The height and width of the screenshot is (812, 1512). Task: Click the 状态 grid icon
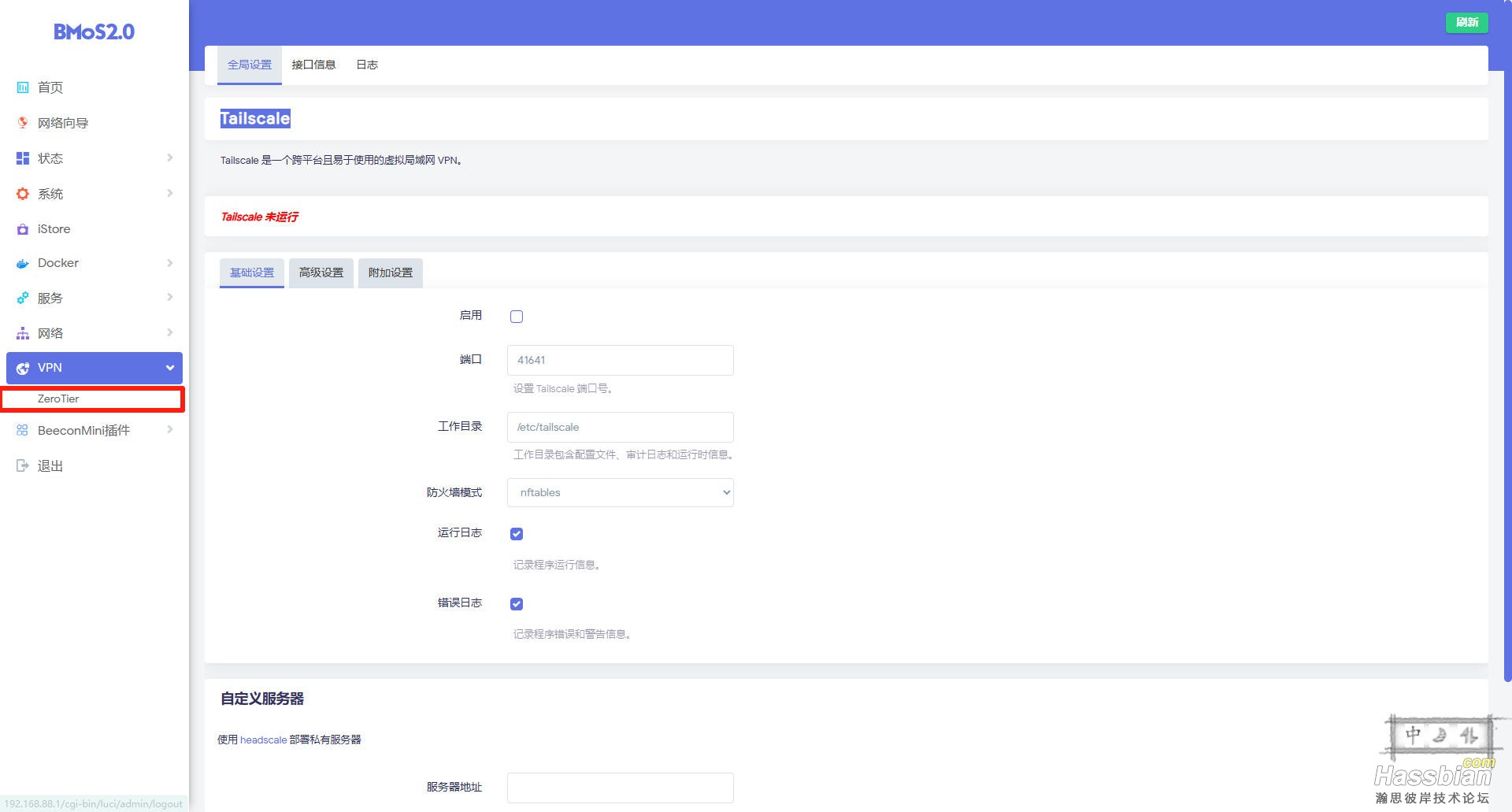(x=23, y=158)
